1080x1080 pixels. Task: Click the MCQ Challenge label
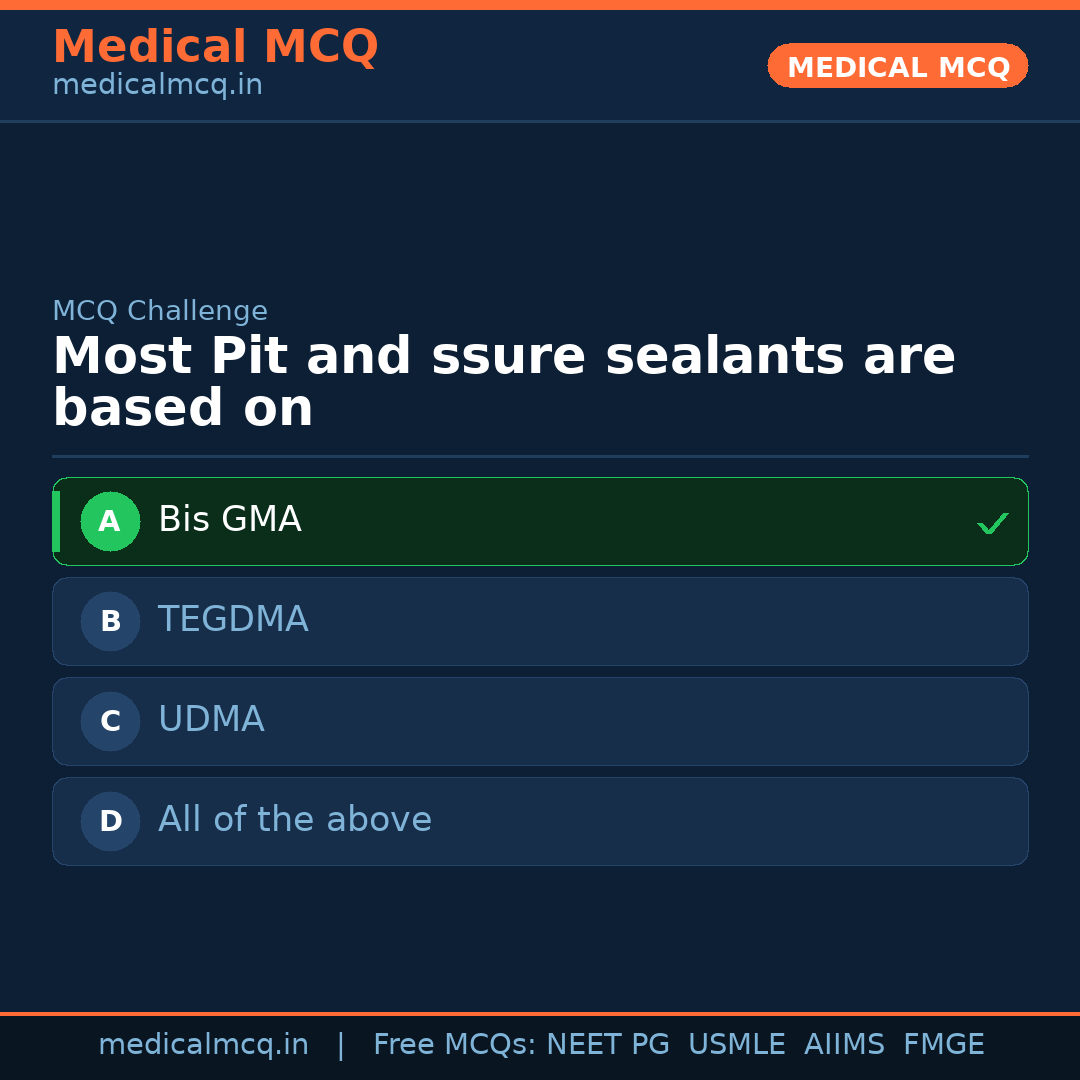(160, 311)
